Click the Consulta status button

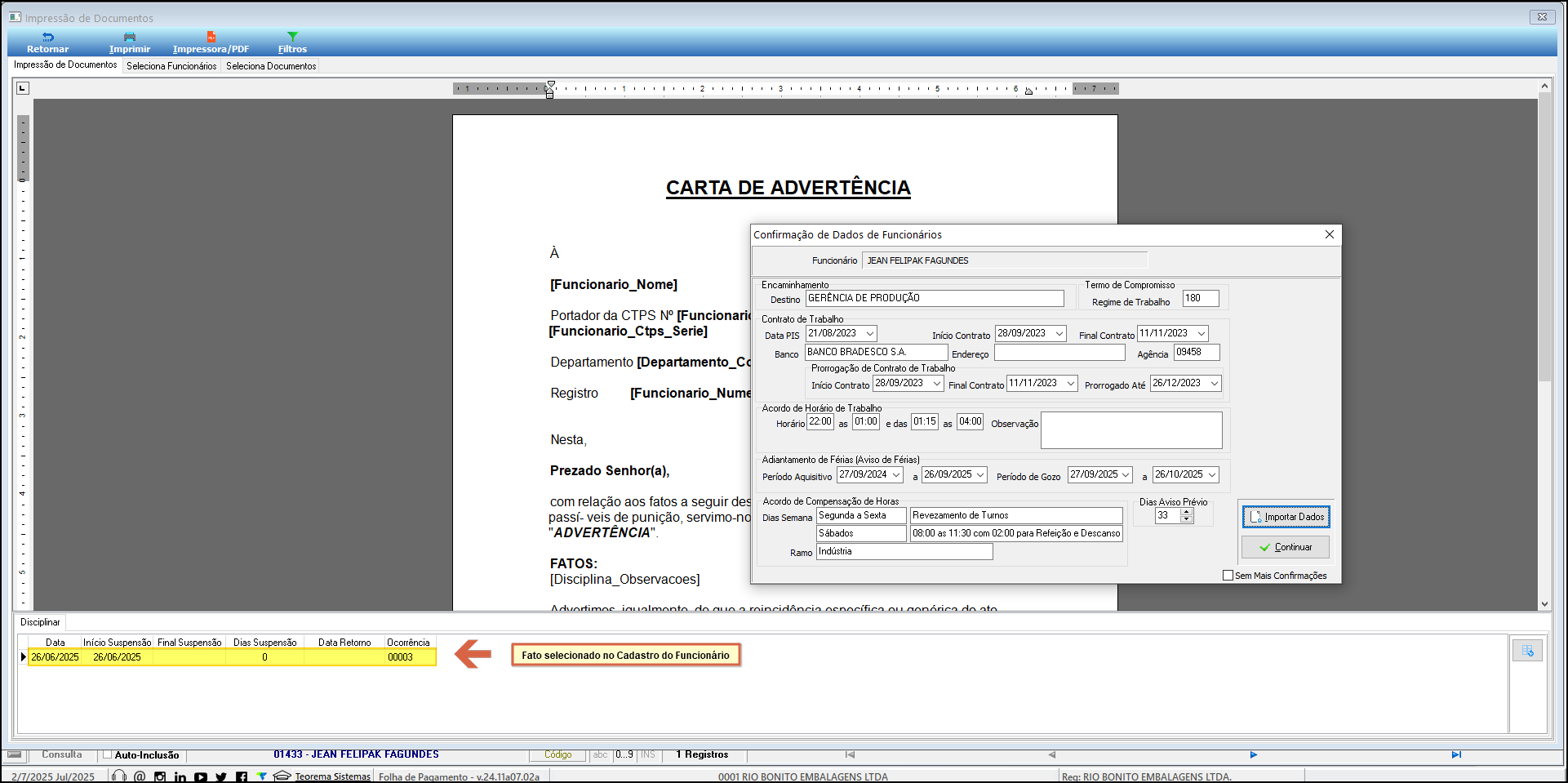[x=62, y=754]
